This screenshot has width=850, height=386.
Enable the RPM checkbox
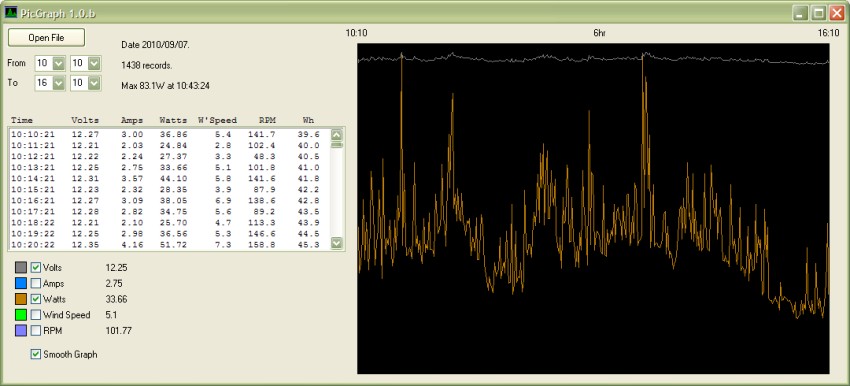[36, 330]
